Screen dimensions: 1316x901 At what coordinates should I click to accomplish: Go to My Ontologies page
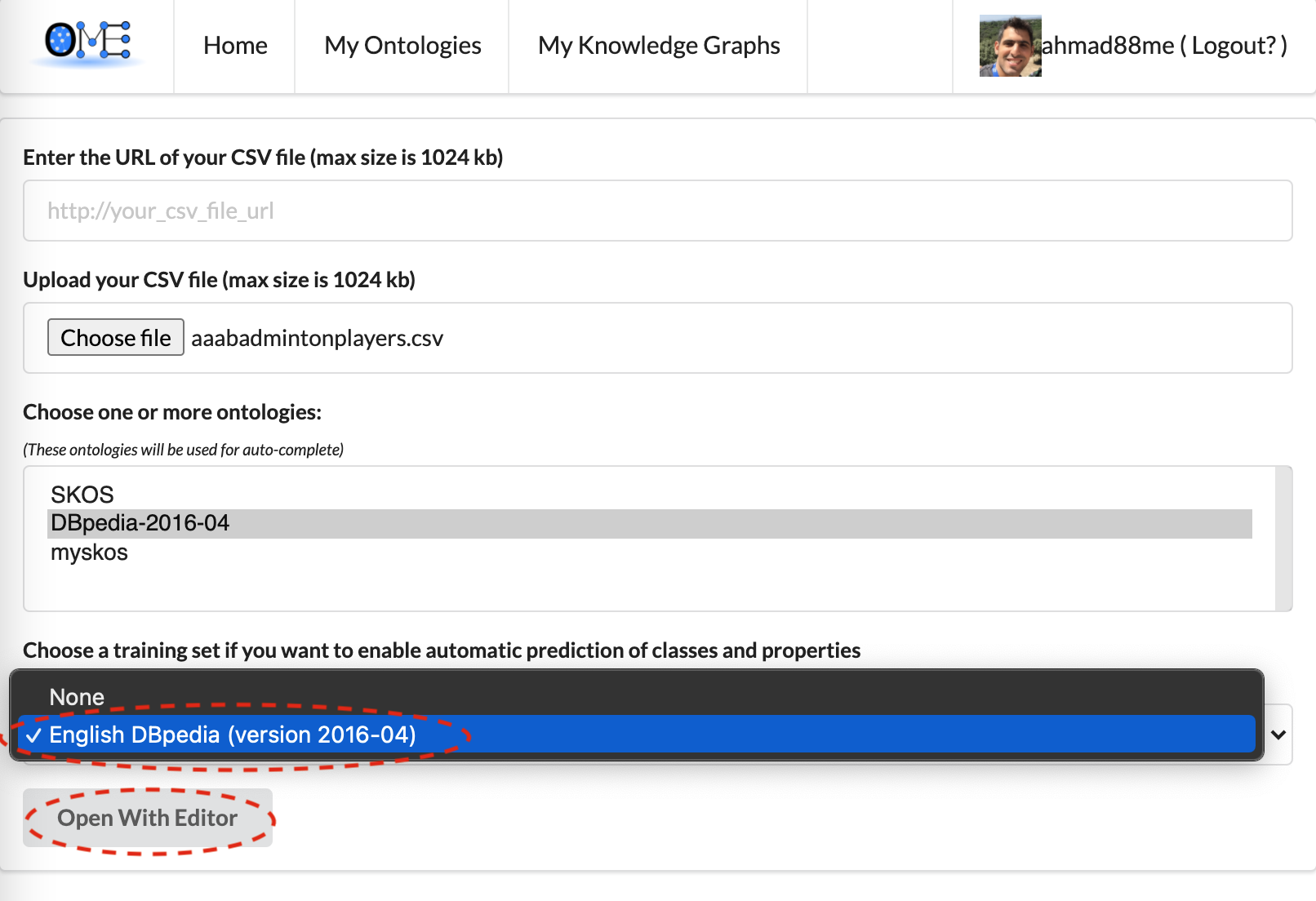click(402, 46)
